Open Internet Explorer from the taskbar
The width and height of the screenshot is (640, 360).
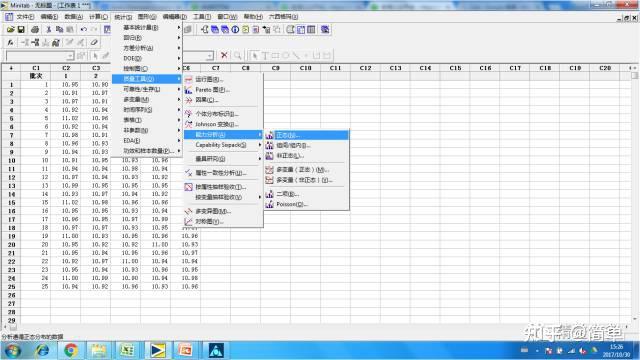click(42, 350)
